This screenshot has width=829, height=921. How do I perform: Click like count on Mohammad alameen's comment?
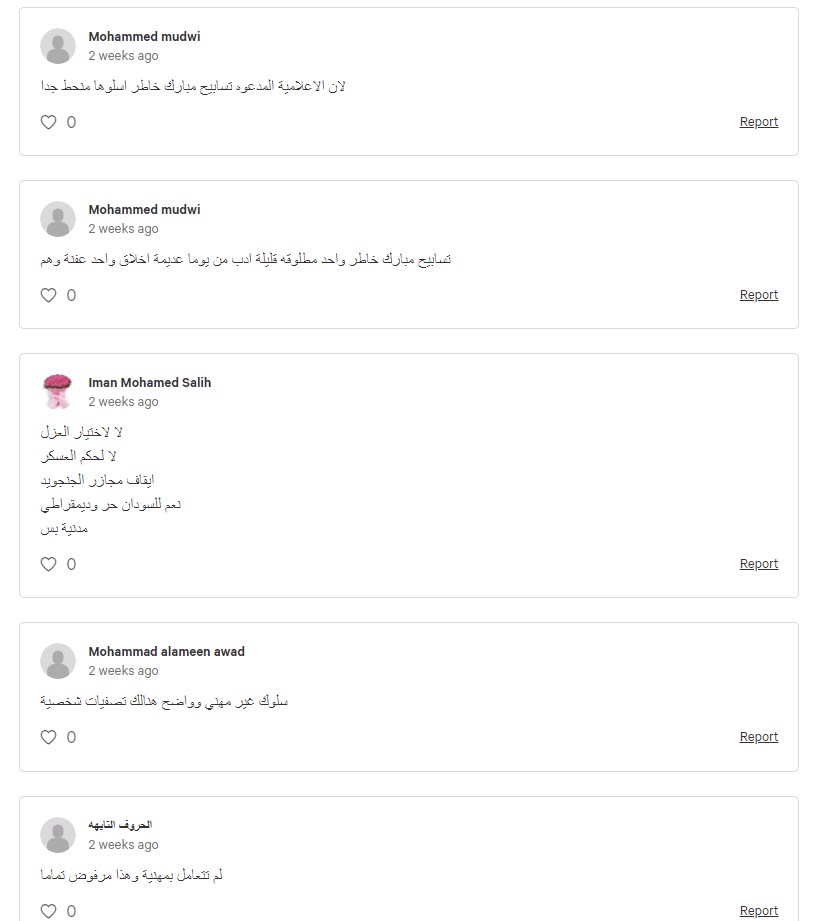[71, 737]
